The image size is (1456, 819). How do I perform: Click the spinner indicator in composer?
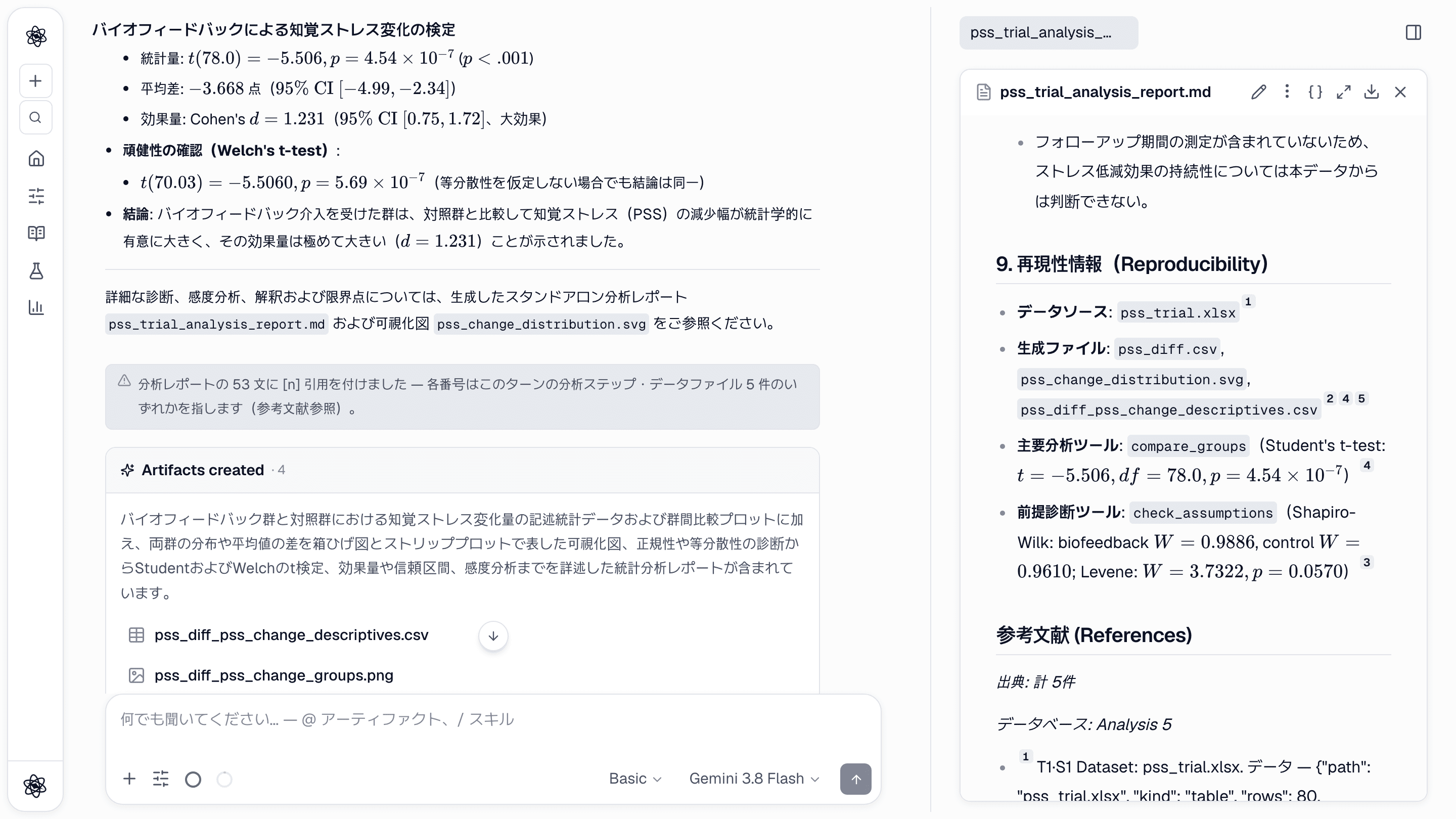[x=224, y=780]
